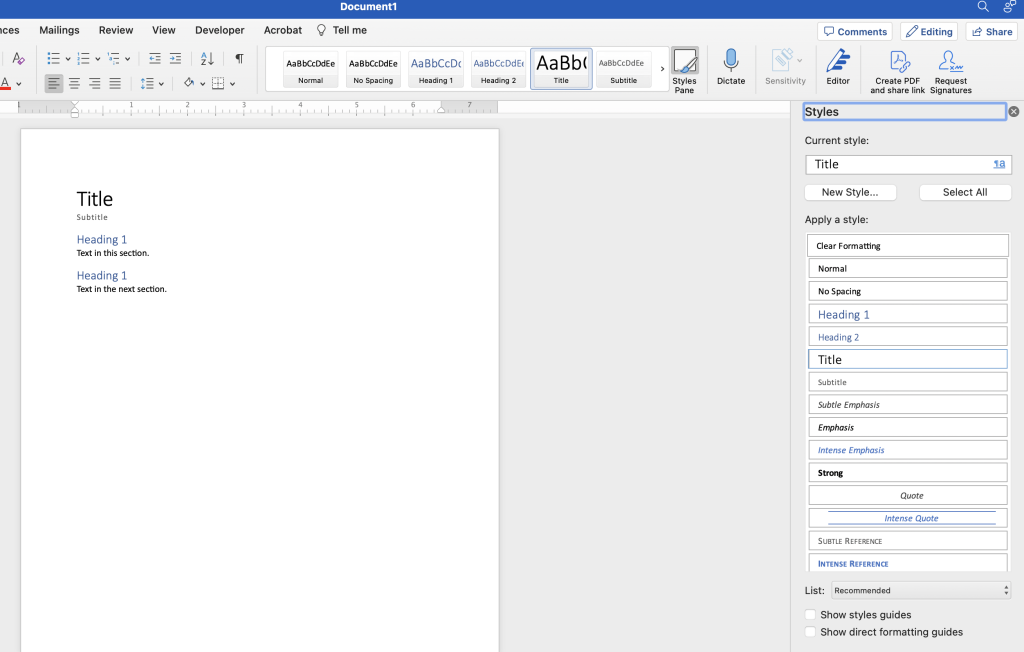Open the Review tab
Viewport: 1024px width, 652px height.
coord(116,30)
